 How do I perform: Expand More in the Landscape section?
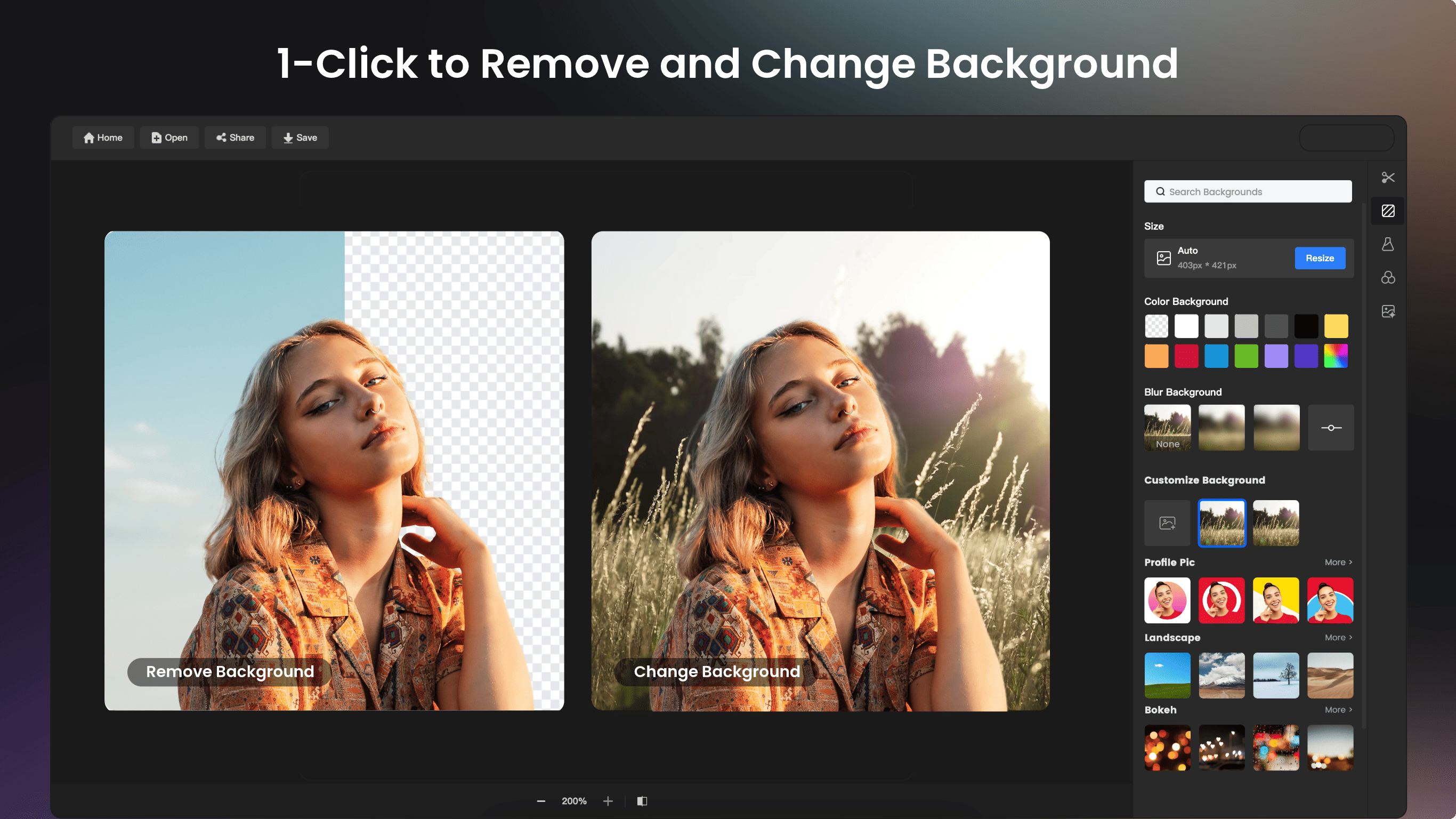1338,637
